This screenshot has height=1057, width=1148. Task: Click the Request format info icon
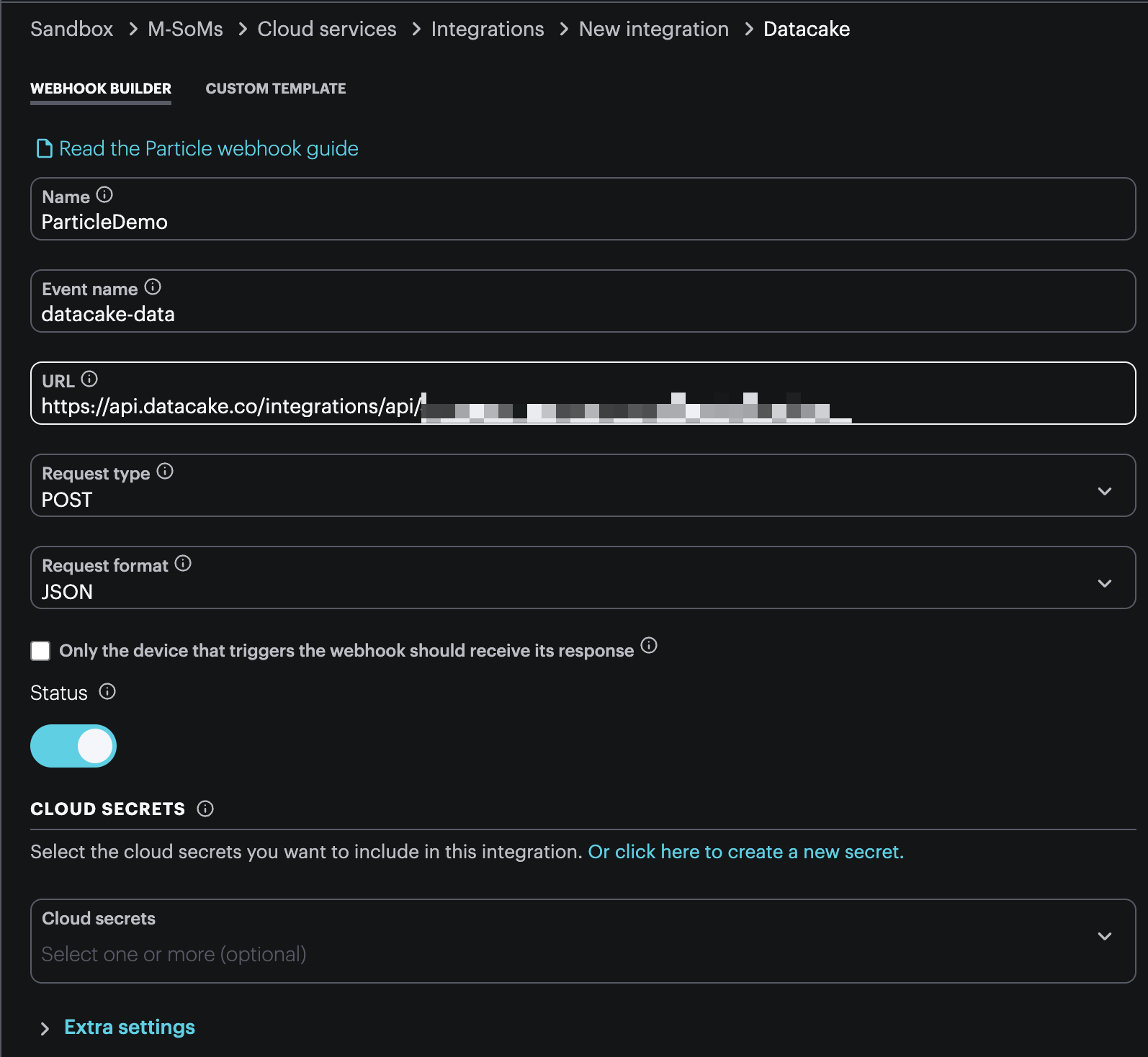pos(183,564)
